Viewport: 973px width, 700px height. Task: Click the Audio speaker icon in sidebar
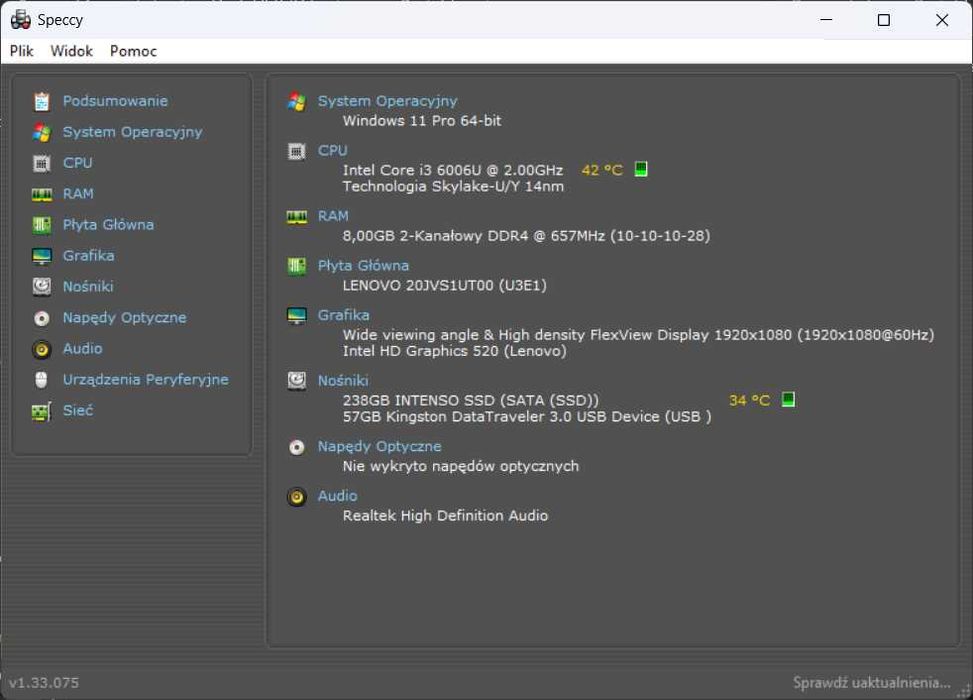click(42, 349)
